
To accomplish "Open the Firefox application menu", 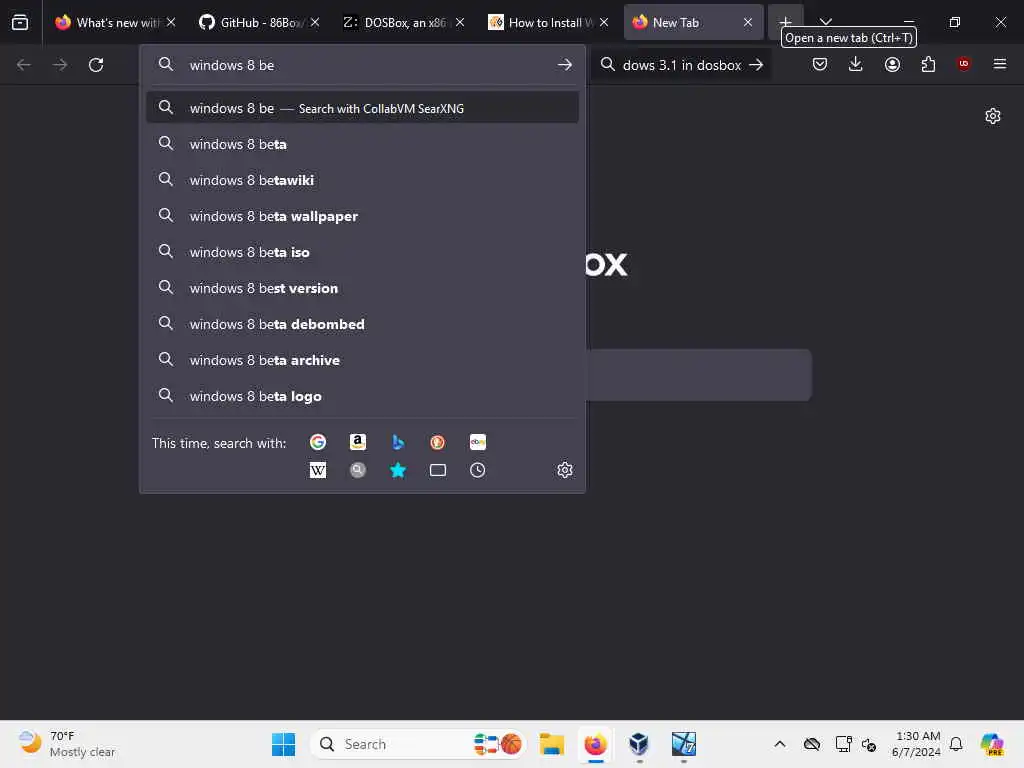I will 999,64.
